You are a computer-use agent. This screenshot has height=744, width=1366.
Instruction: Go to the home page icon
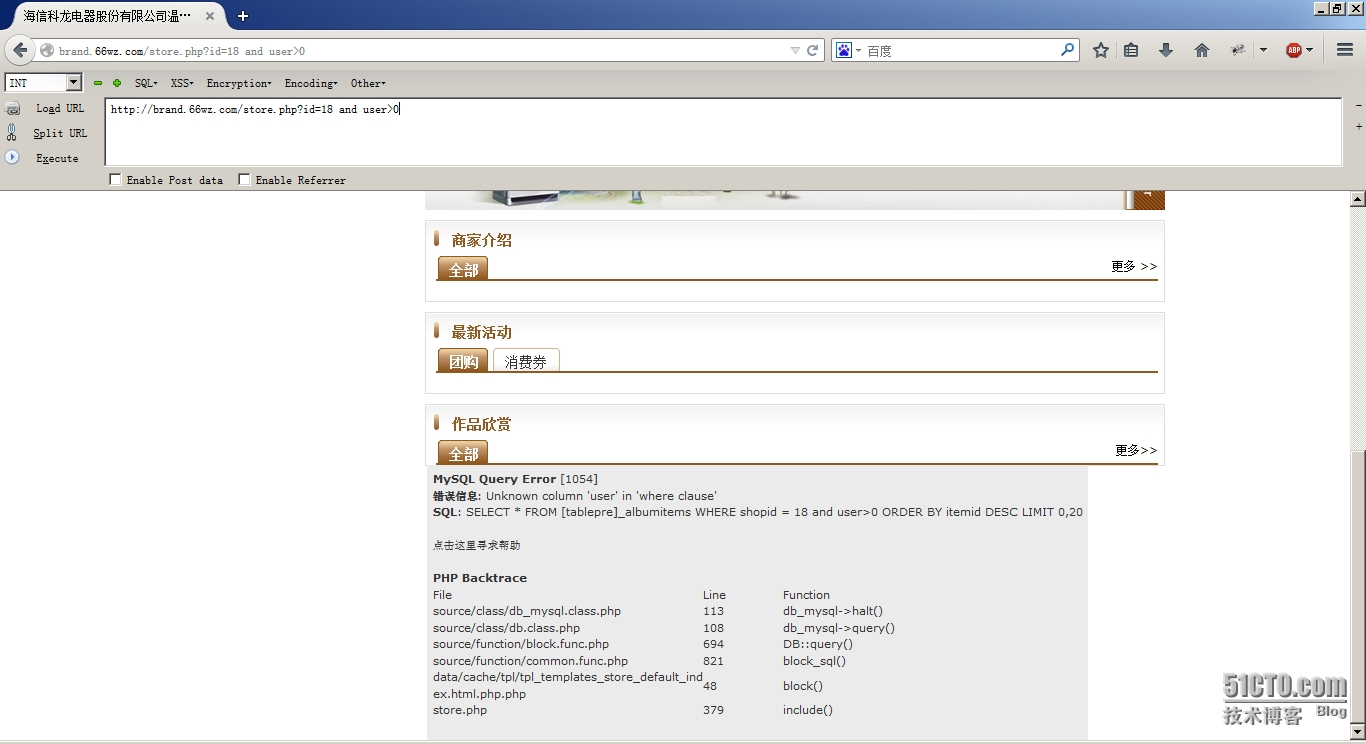pyautogui.click(x=1202, y=50)
